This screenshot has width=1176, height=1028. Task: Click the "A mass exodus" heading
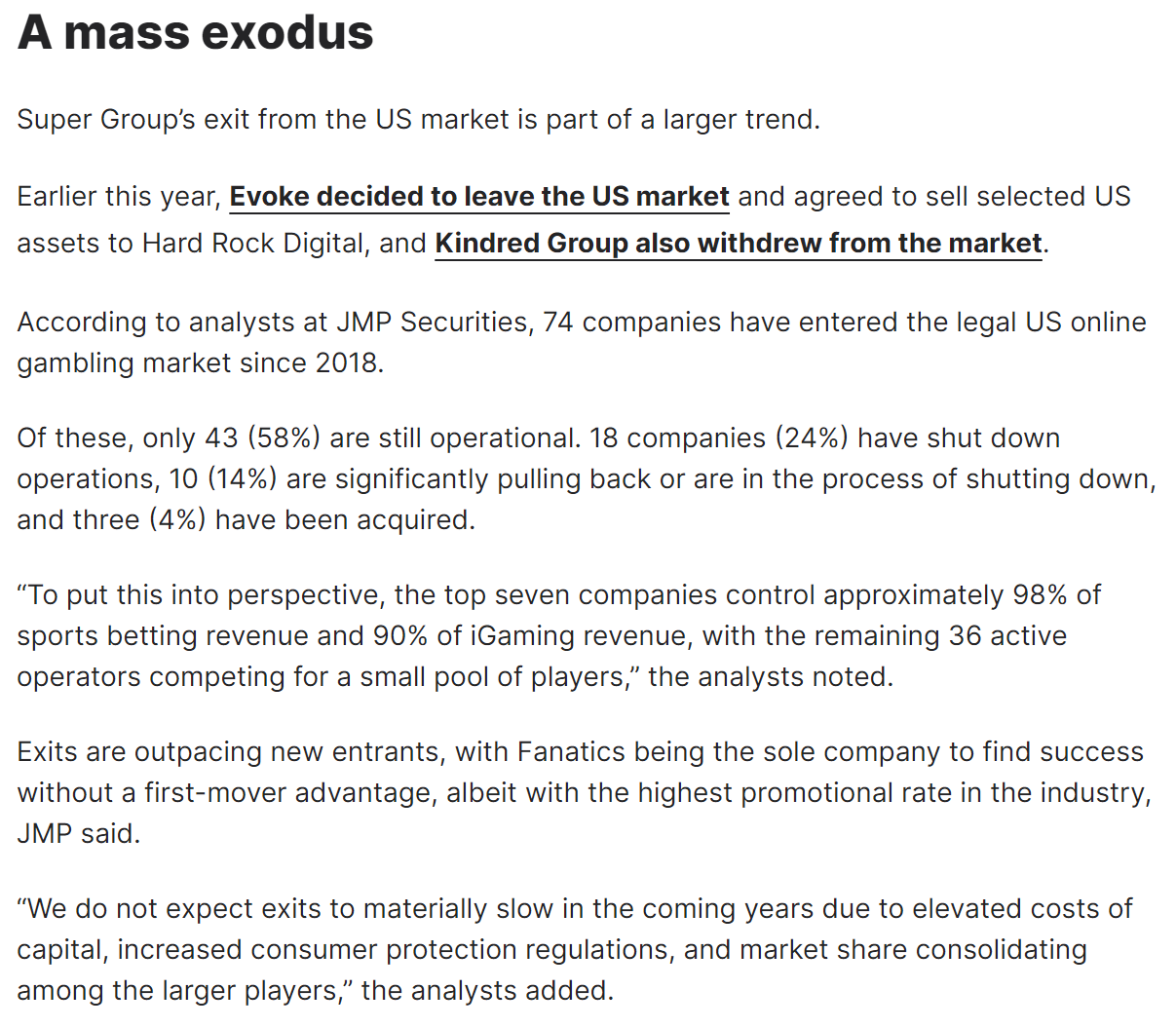[195, 32]
